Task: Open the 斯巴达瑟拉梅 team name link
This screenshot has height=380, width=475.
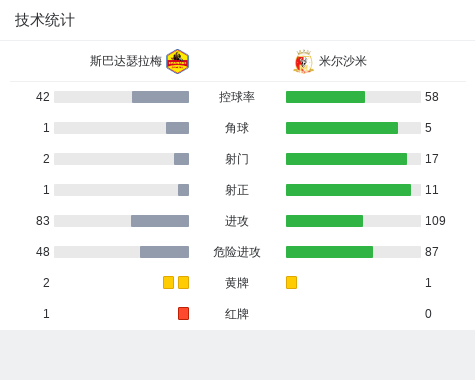Action: 126,61
